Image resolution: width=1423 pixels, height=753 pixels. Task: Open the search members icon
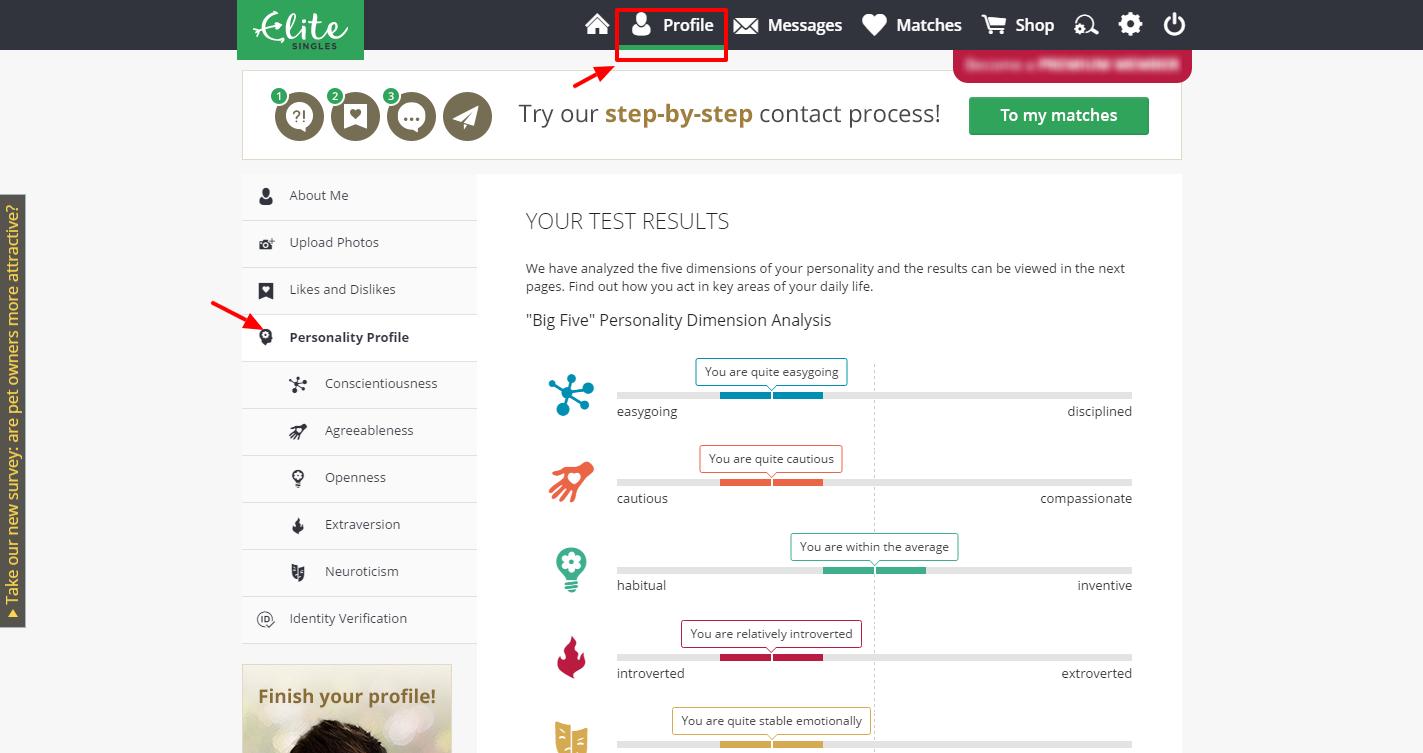pos(1086,25)
